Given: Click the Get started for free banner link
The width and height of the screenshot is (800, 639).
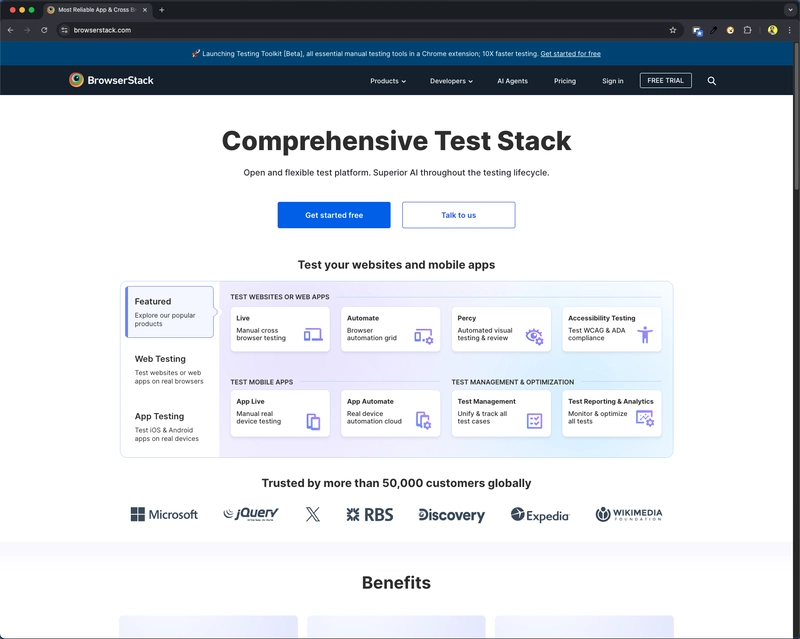Looking at the screenshot, I should pos(570,54).
